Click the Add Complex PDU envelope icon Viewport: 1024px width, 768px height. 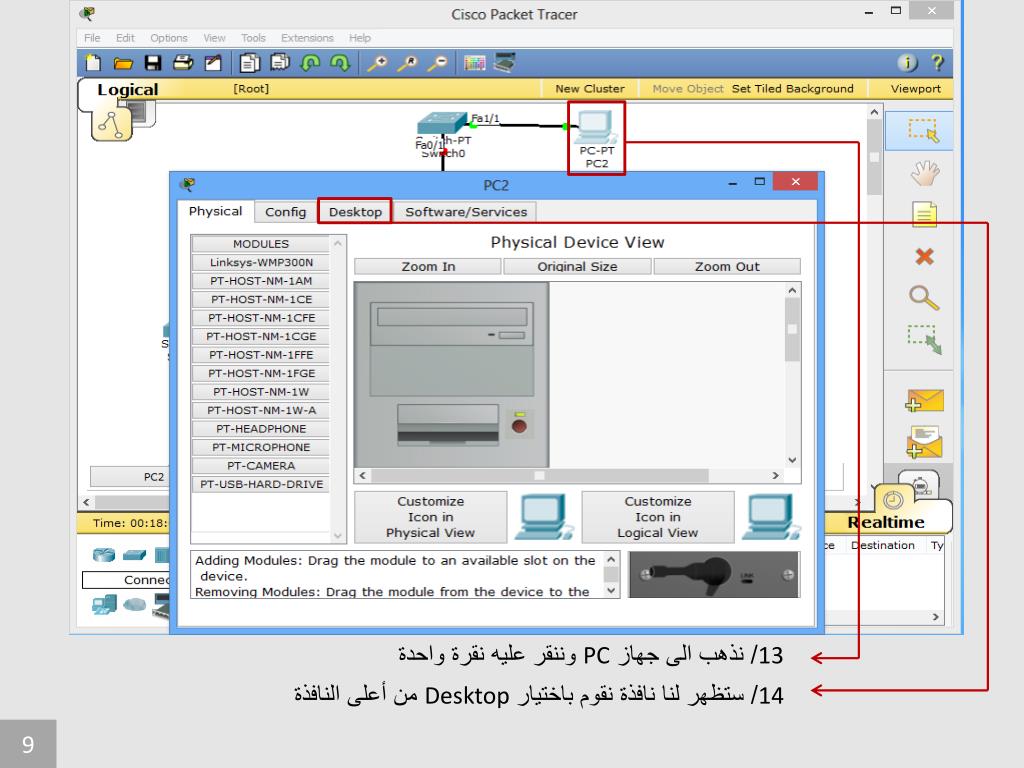tap(924, 442)
